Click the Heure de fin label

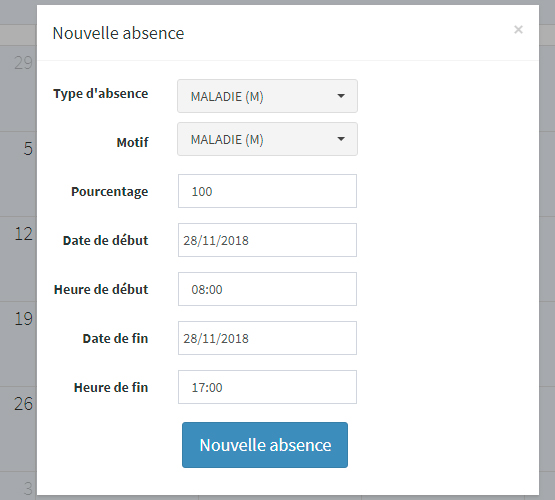111,387
